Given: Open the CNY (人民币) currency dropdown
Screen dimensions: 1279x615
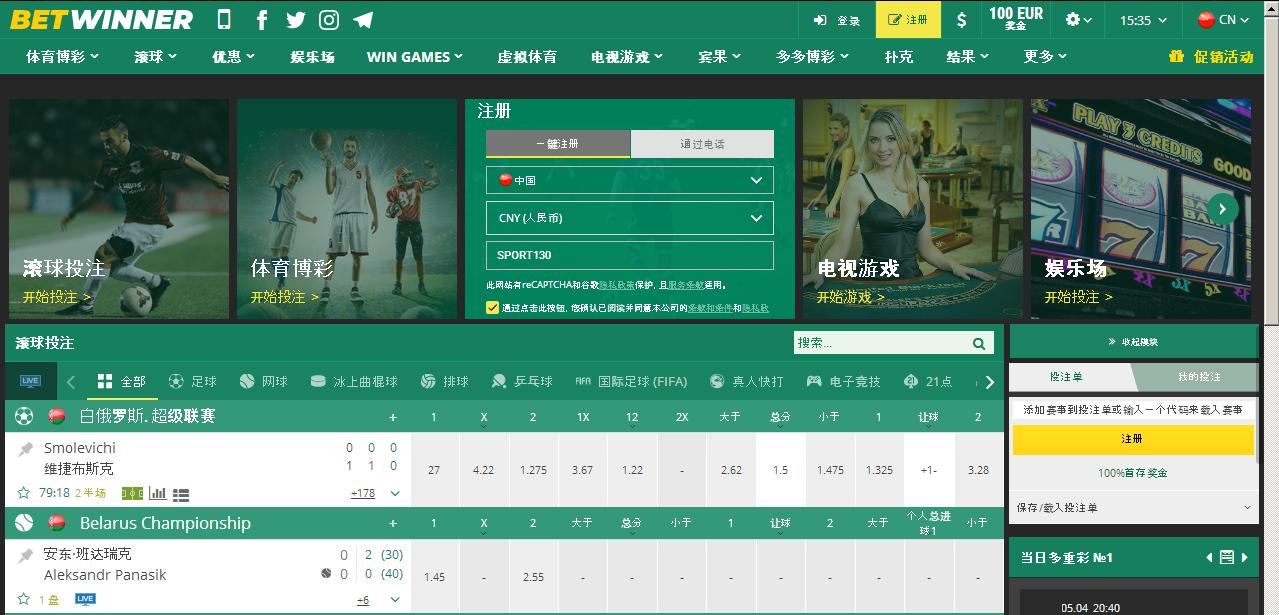Looking at the screenshot, I should pyautogui.click(x=630, y=218).
